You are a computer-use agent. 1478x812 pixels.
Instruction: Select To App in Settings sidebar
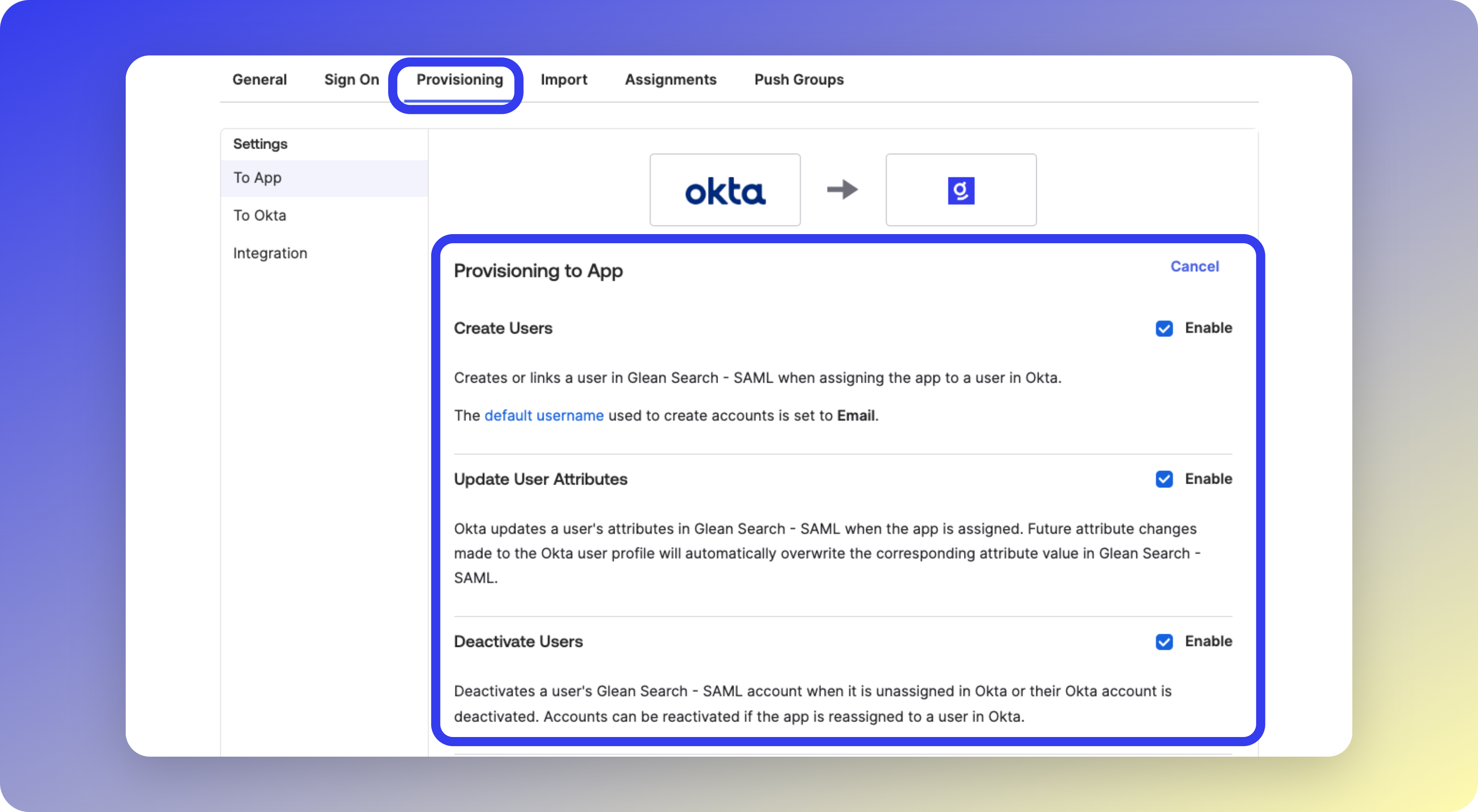(257, 178)
